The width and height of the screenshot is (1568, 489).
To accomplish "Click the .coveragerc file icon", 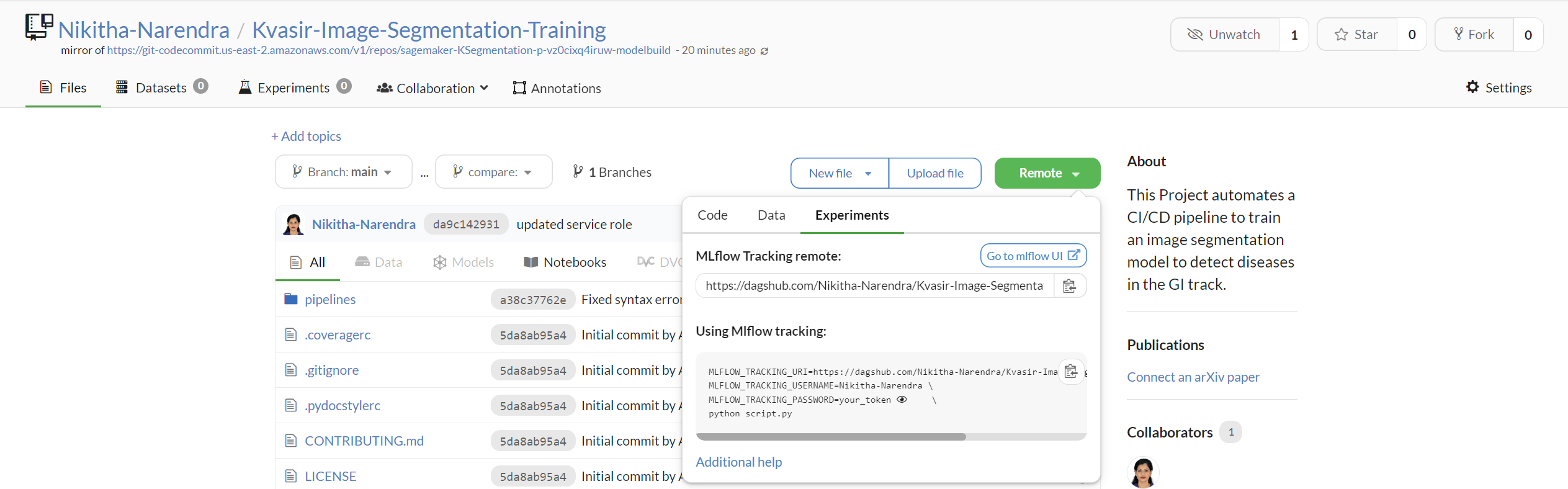I will [x=290, y=335].
